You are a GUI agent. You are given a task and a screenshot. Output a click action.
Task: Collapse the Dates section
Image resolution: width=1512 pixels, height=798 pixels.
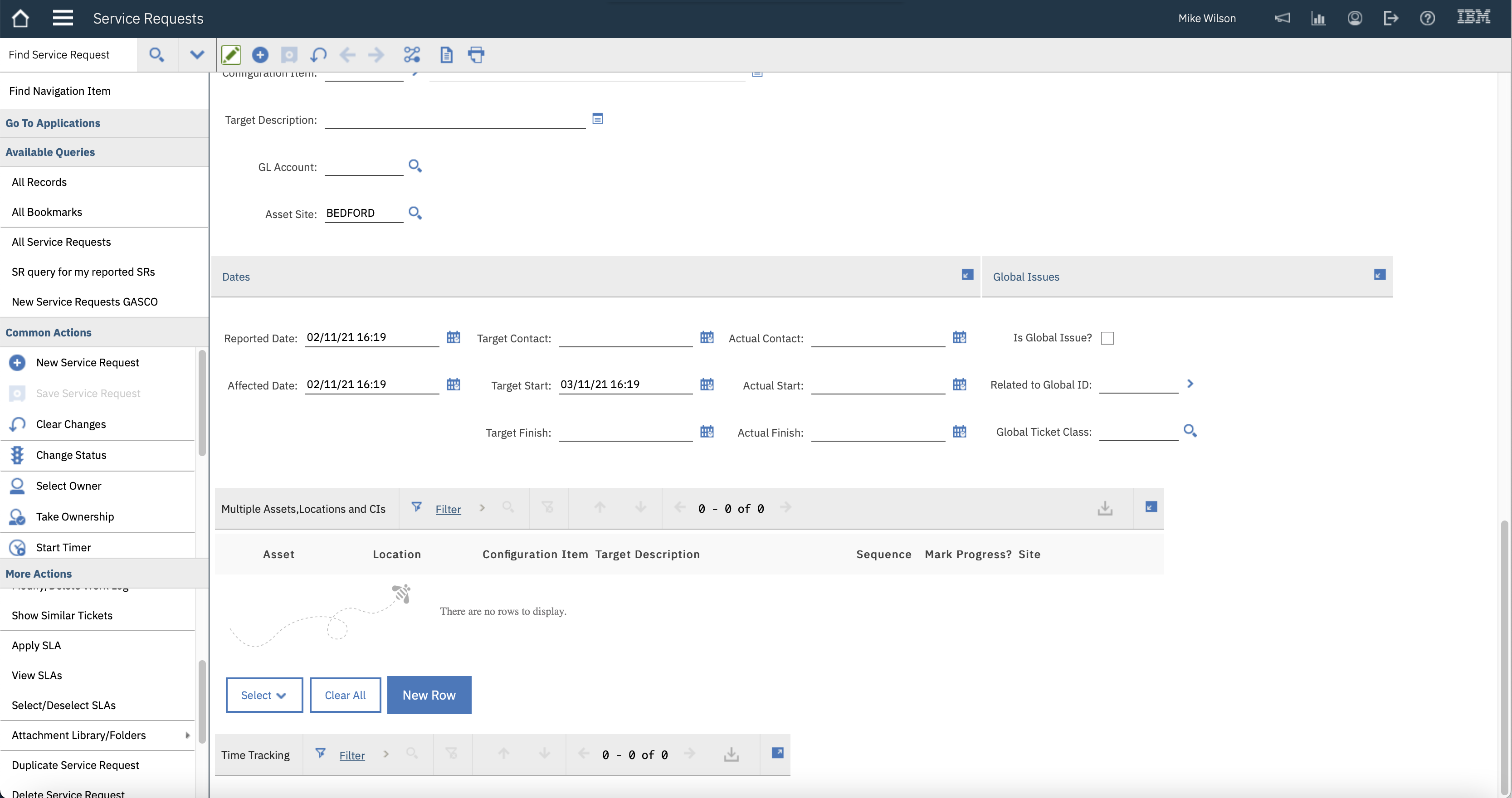click(x=967, y=275)
